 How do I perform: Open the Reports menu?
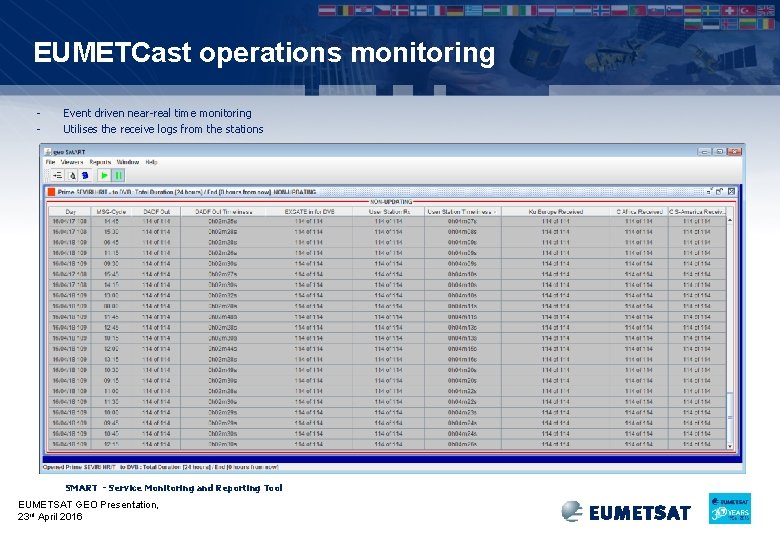point(100,162)
